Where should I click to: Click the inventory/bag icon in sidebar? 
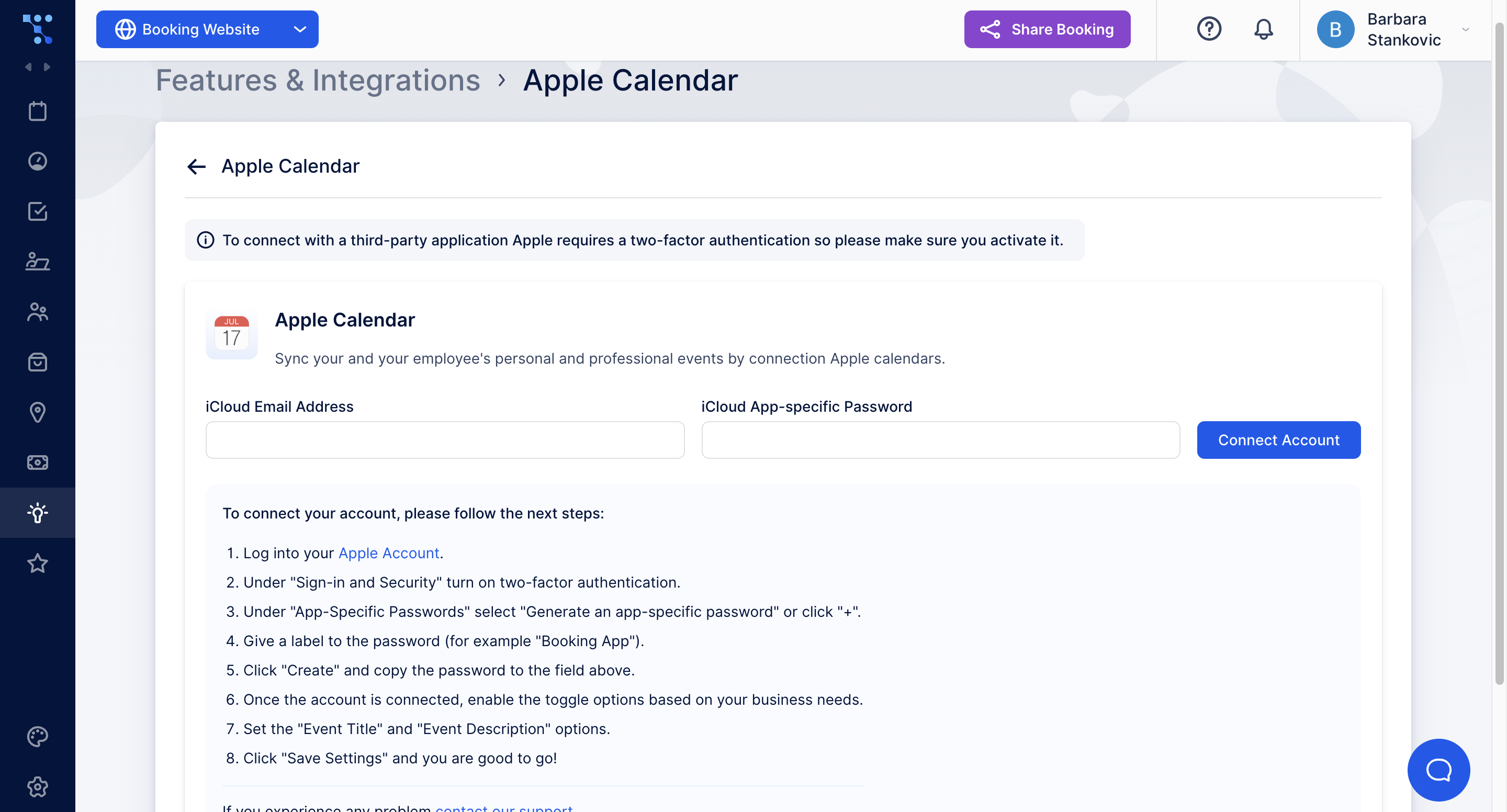(37, 362)
